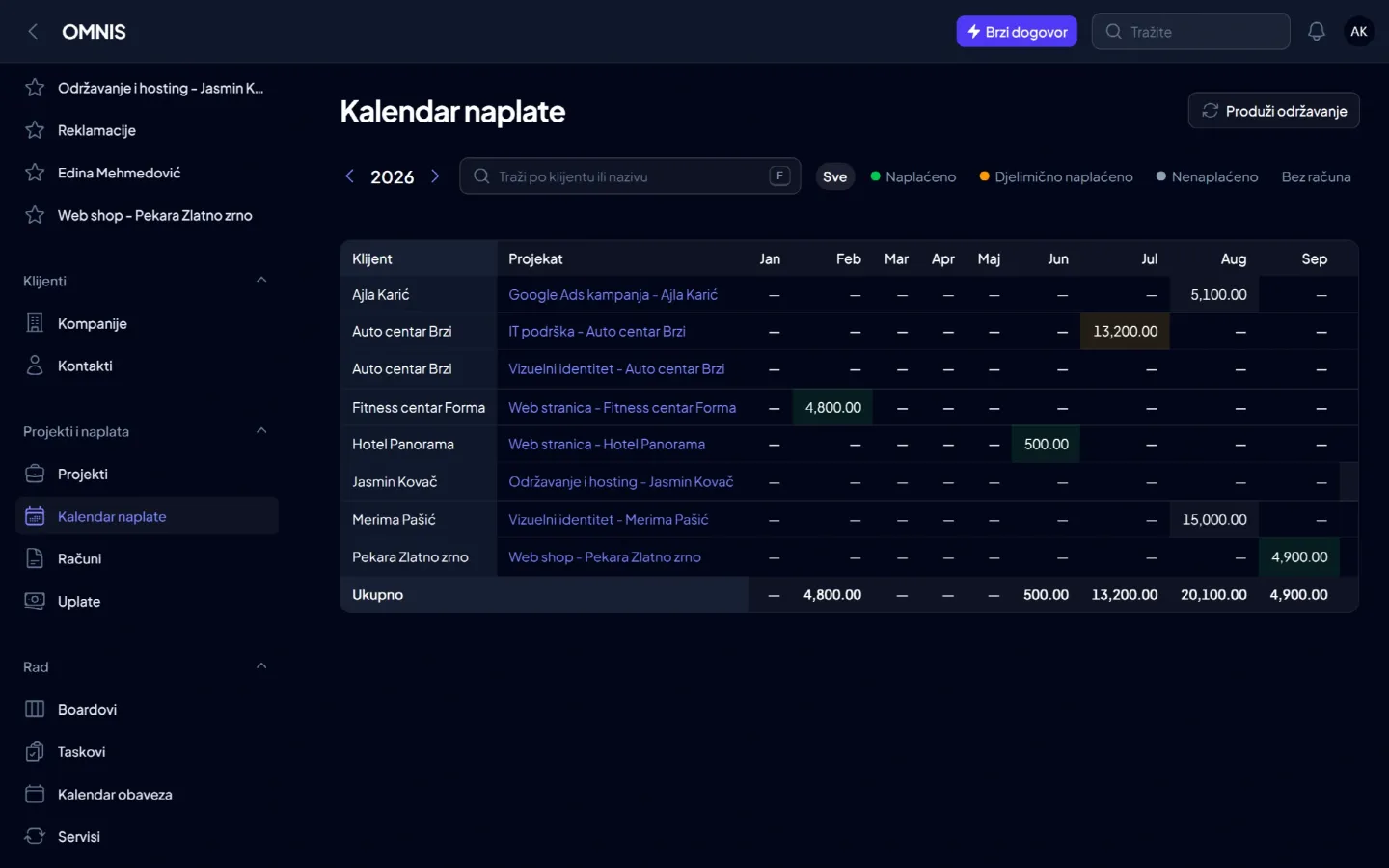Collapse the Projekti i naplata section

coord(261,431)
